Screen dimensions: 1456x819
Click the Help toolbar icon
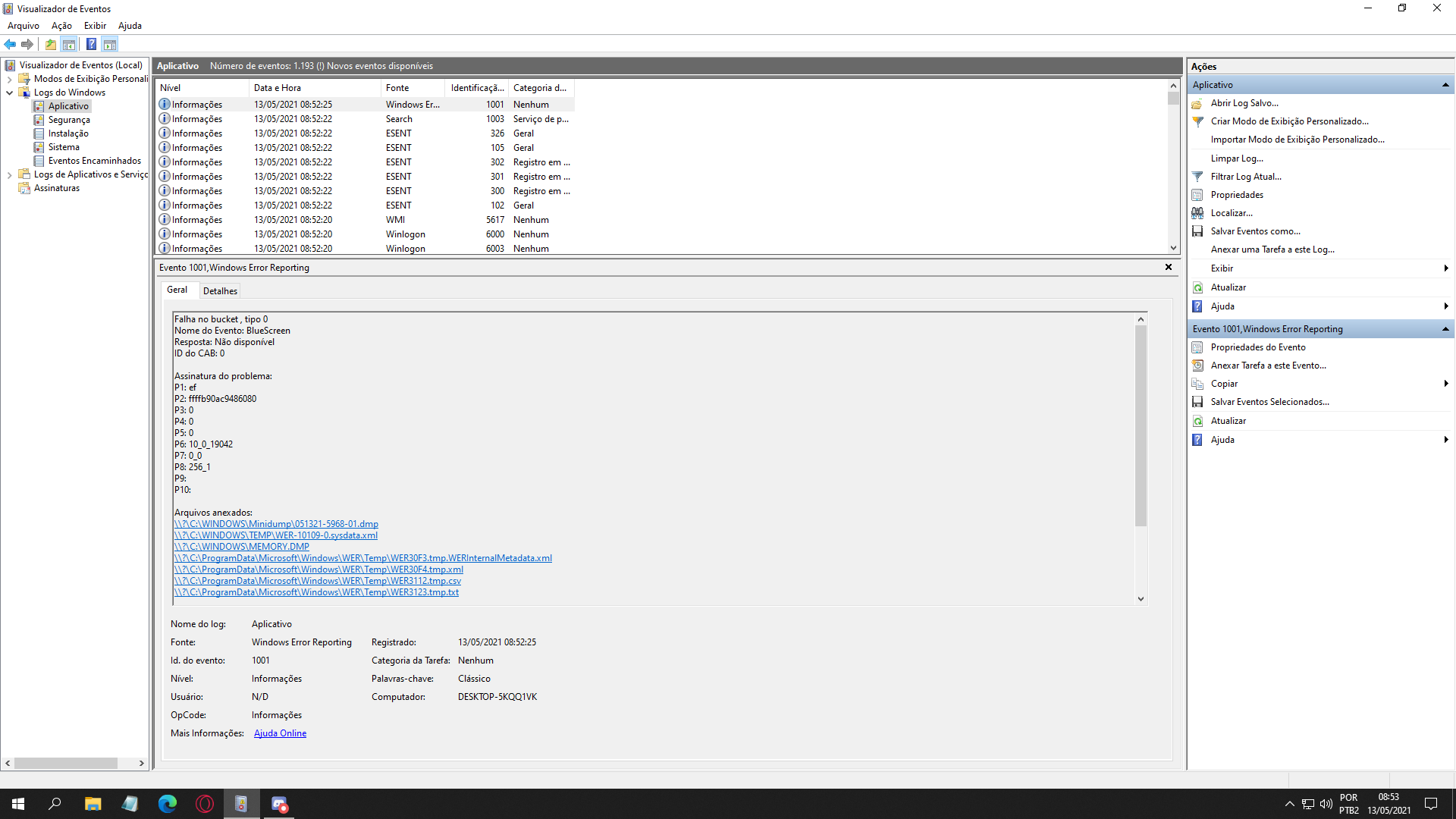coord(91,44)
